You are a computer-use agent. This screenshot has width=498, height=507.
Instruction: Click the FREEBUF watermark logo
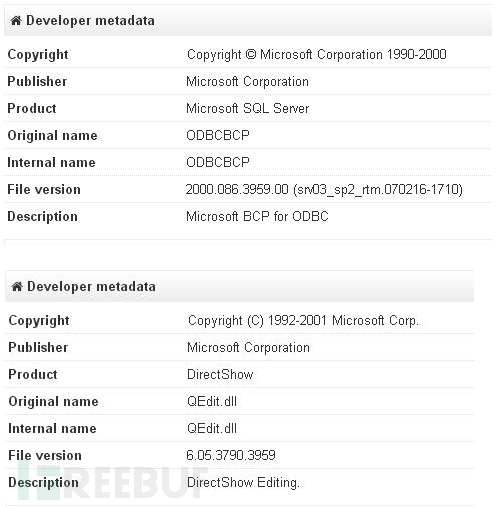coord(113,480)
